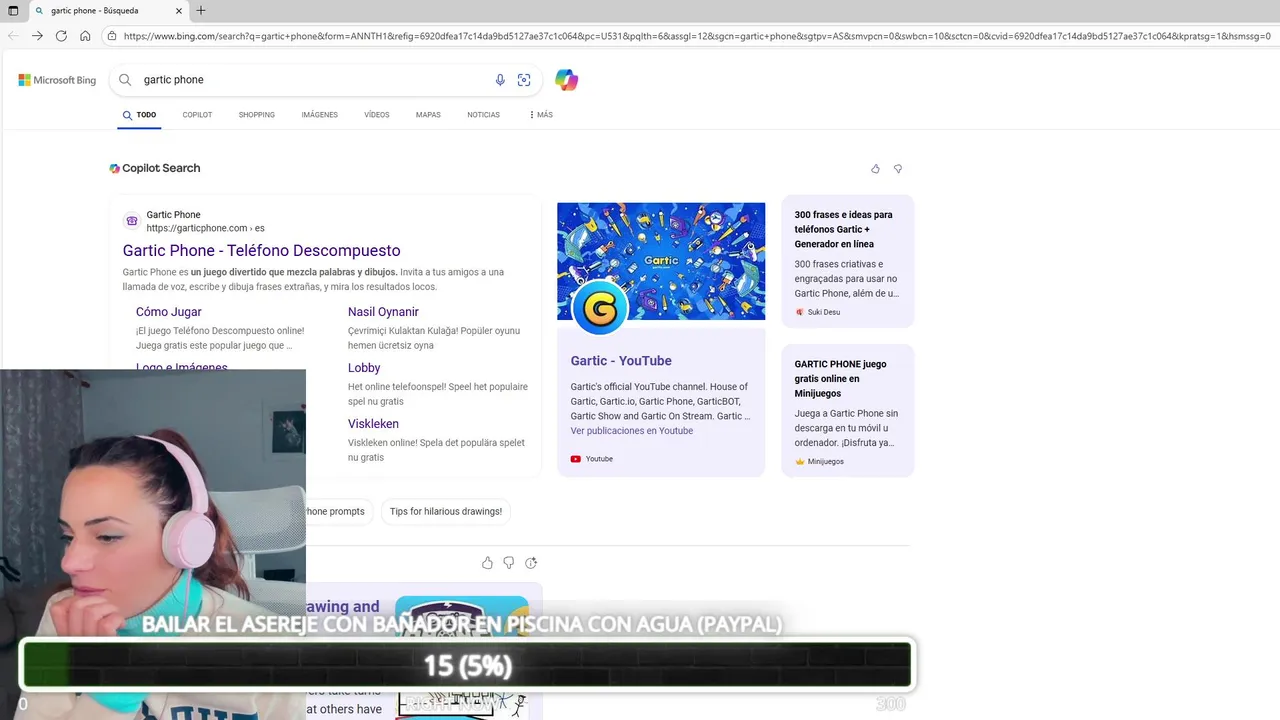Switch to the SHOPPING tab
This screenshot has height=720, width=1280.
(257, 115)
